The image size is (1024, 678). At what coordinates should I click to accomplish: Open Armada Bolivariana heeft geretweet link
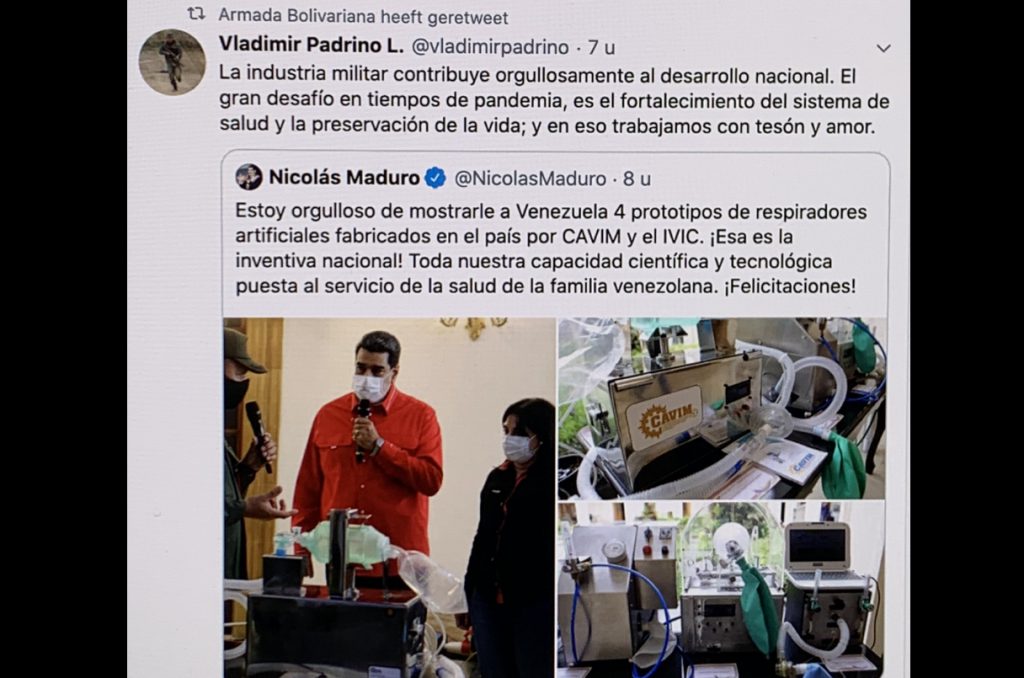pyautogui.click(x=363, y=16)
